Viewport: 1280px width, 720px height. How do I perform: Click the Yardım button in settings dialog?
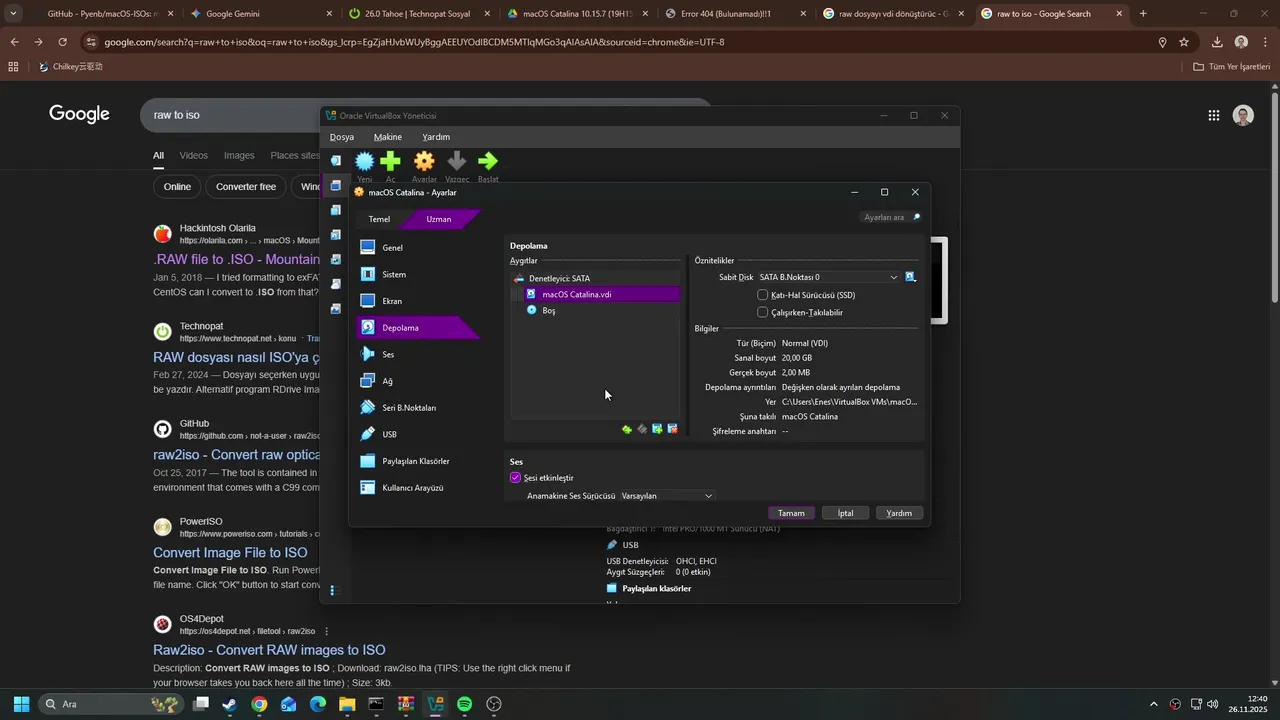tap(899, 513)
